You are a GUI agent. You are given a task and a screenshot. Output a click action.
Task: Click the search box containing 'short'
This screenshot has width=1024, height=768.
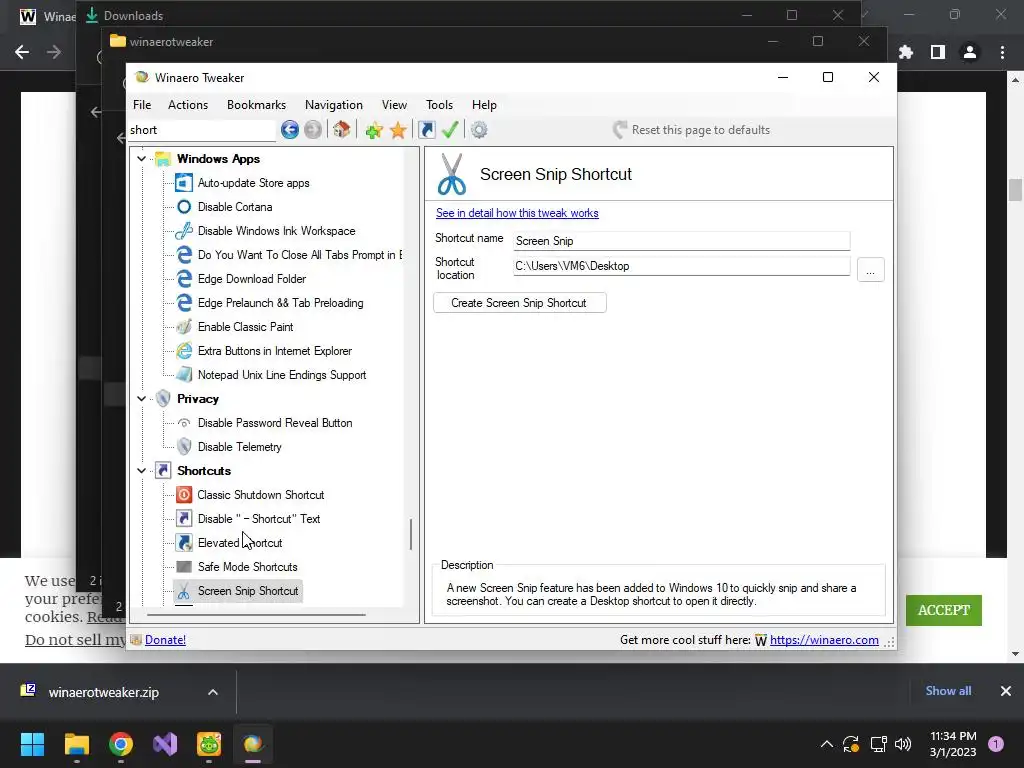pyautogui.click(x=202, y=130)
